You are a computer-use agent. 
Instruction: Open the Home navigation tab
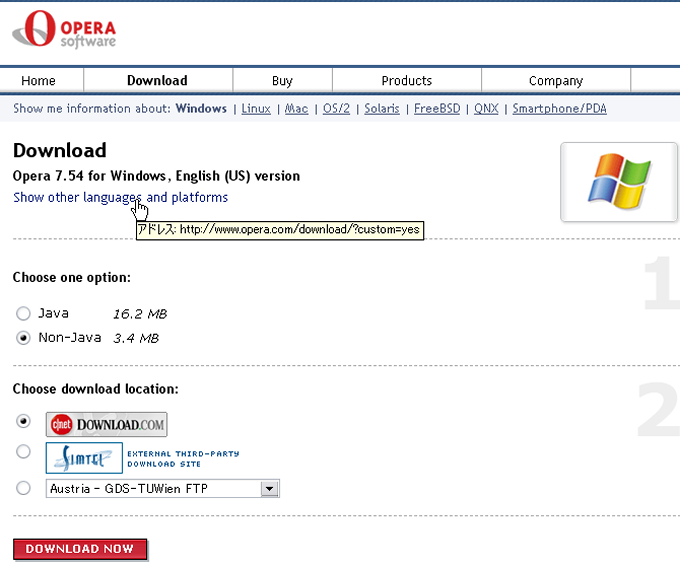pos(39,81)
